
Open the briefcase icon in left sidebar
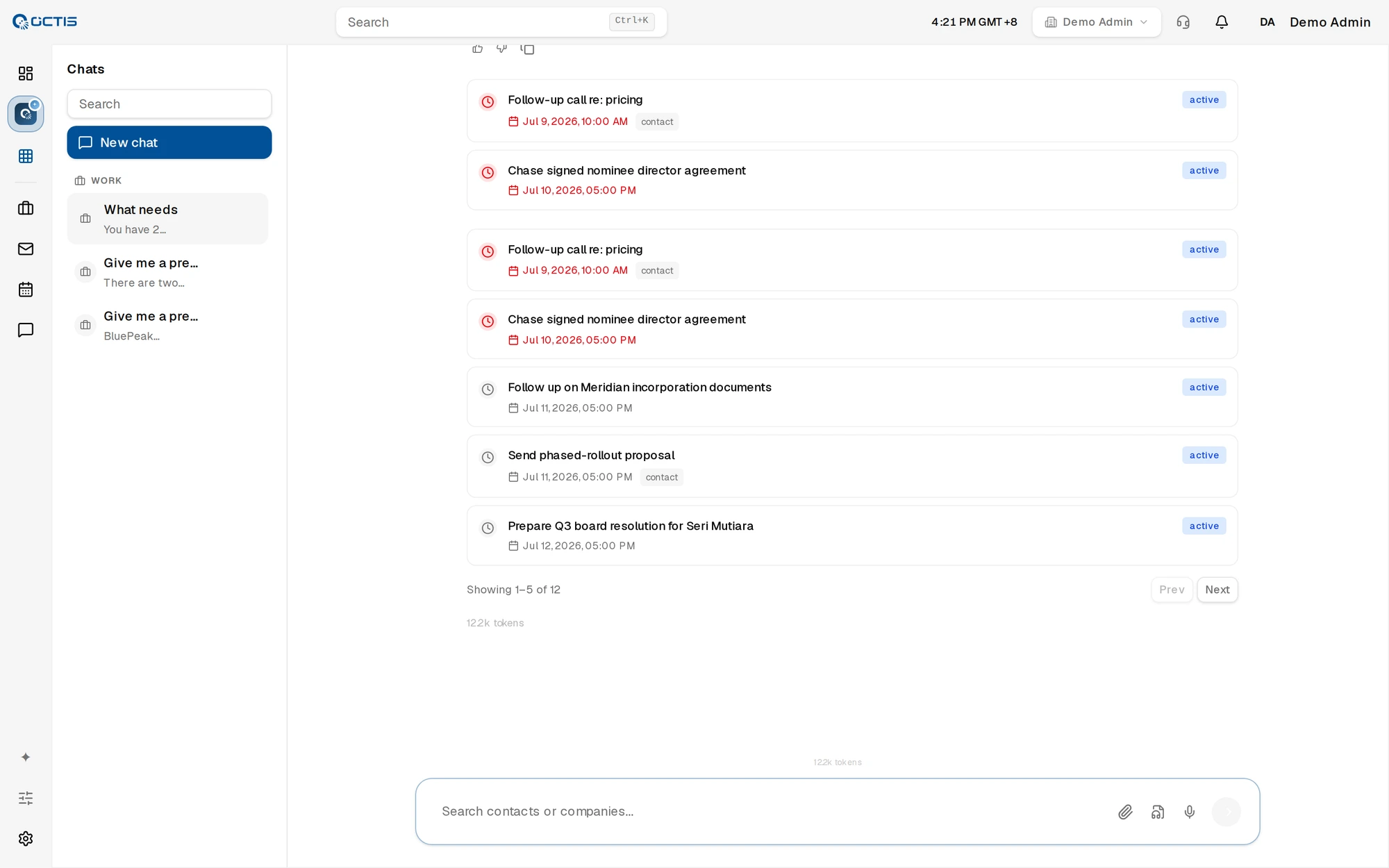(x=26, y=208)
